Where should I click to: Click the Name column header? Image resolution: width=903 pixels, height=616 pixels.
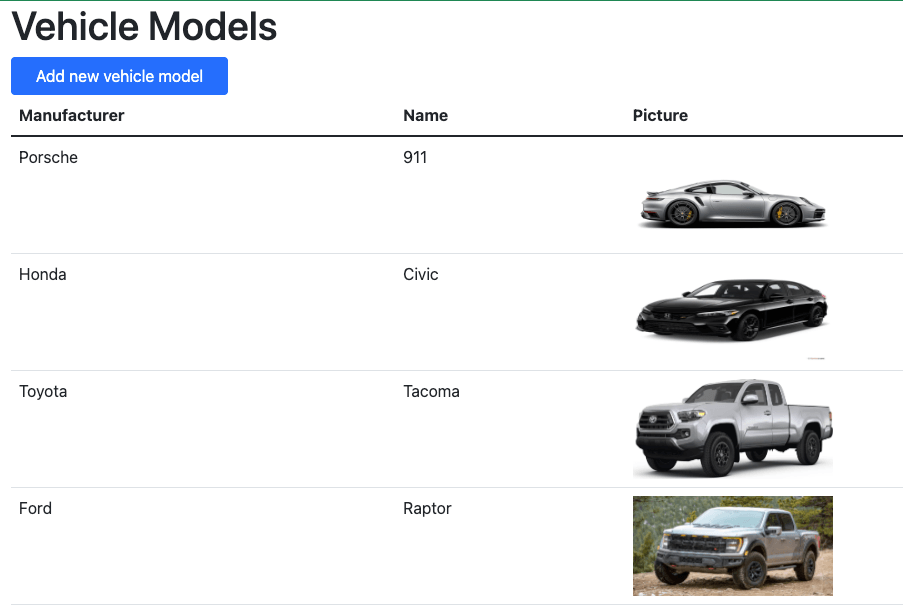[x=426, y=116]
